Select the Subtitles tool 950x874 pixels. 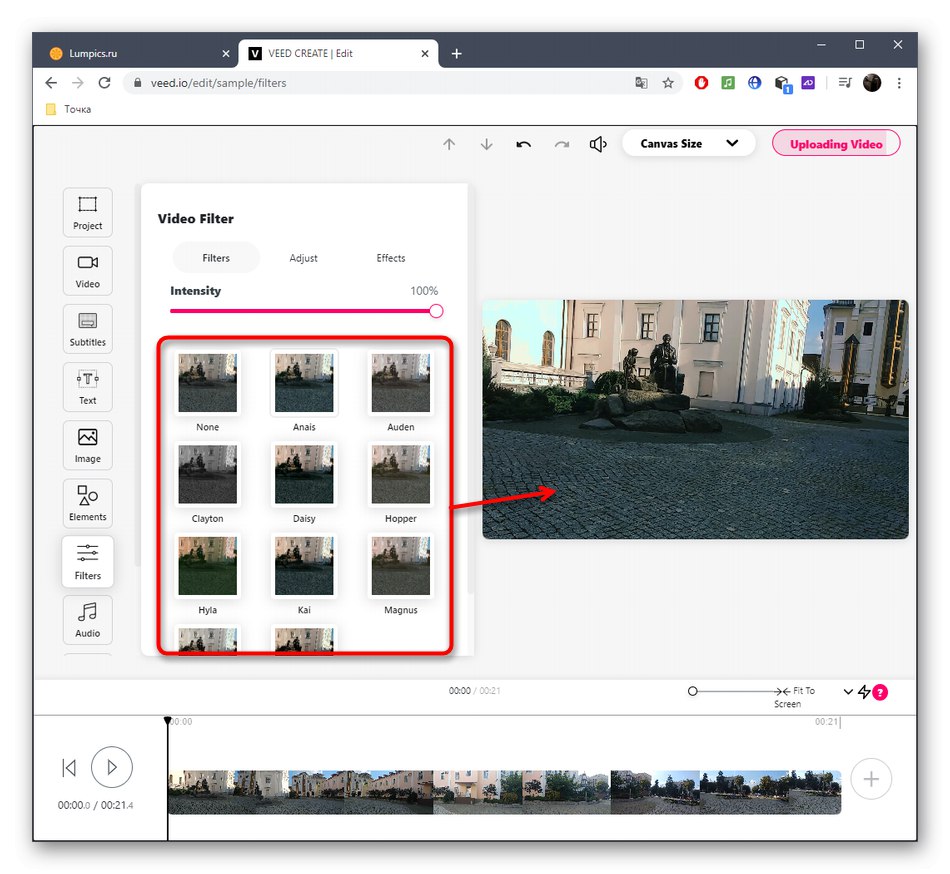88,329
